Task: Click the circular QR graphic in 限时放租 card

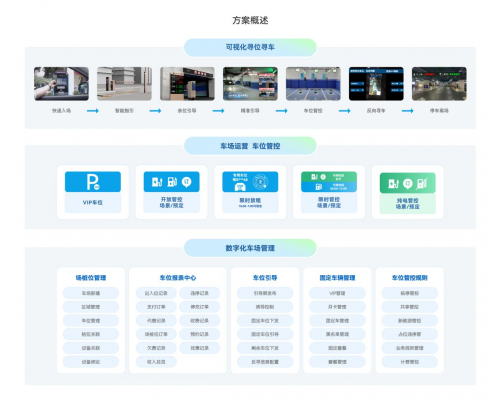Action: [x=260, y=182]
